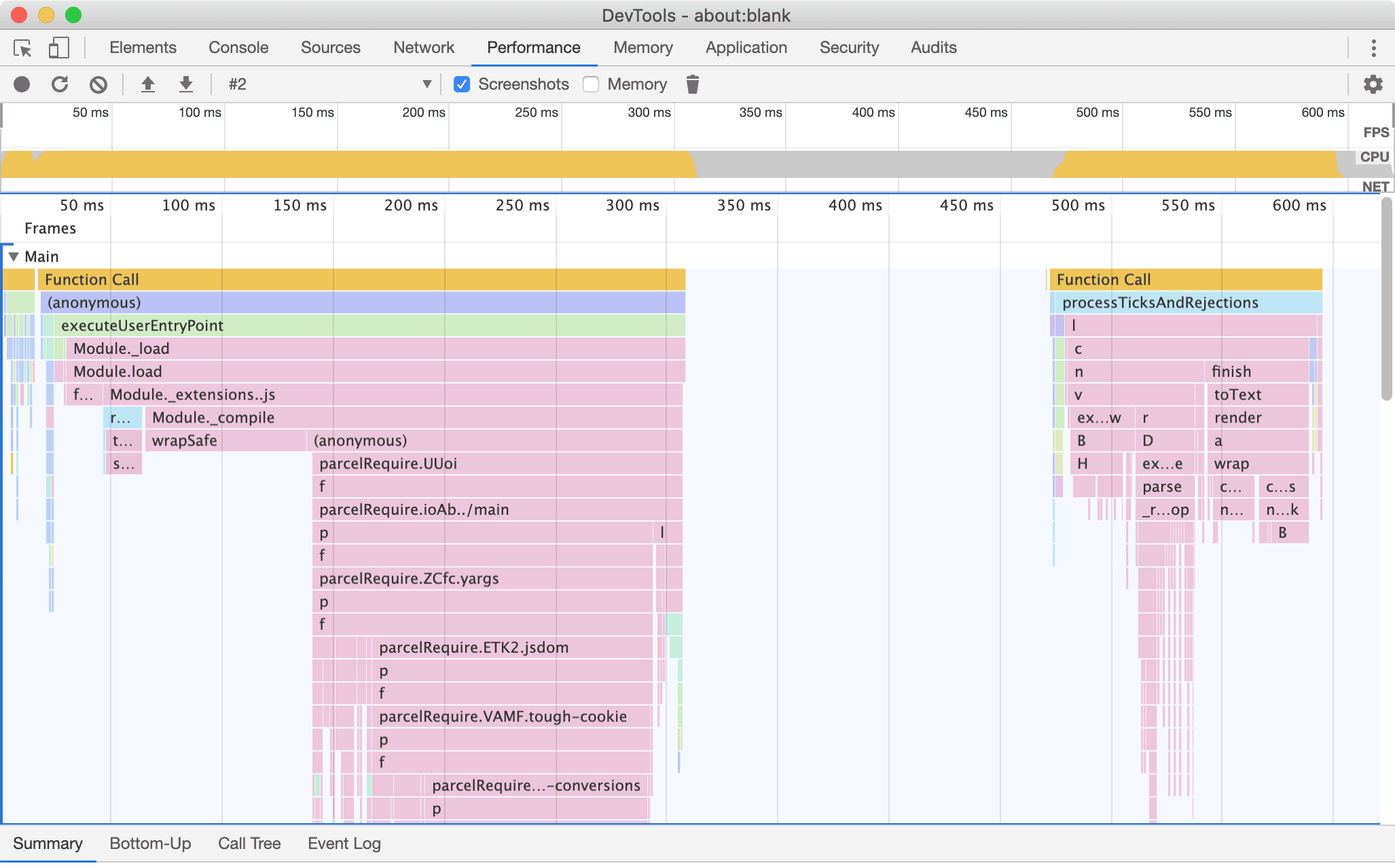The height and width of the screenshot is (868, 1395).
Task: Select the Summary tab
Action: point(48,844)
